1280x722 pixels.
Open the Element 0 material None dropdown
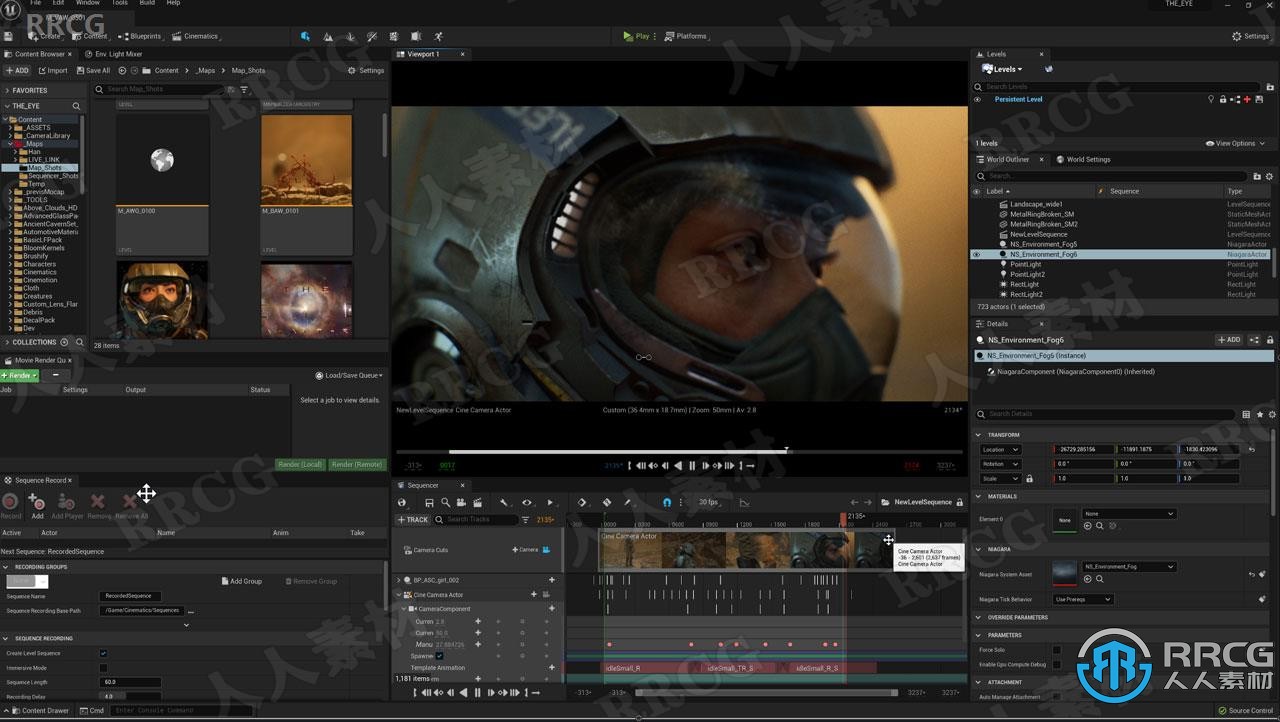(x=1129, y=514)
